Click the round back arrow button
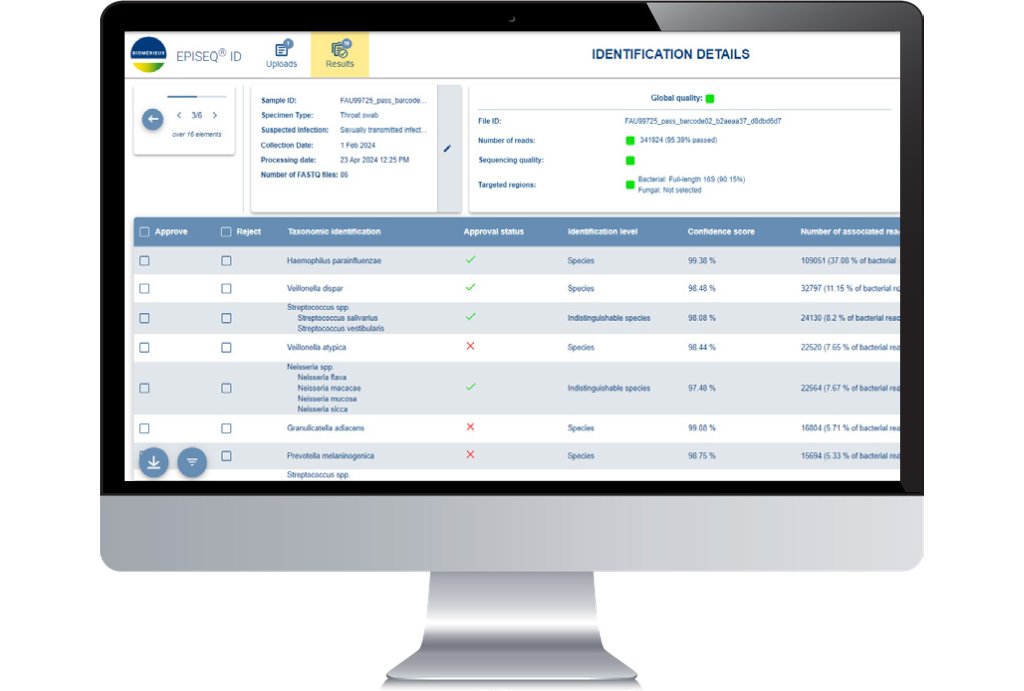1024x691 pixels. point(152,119)
